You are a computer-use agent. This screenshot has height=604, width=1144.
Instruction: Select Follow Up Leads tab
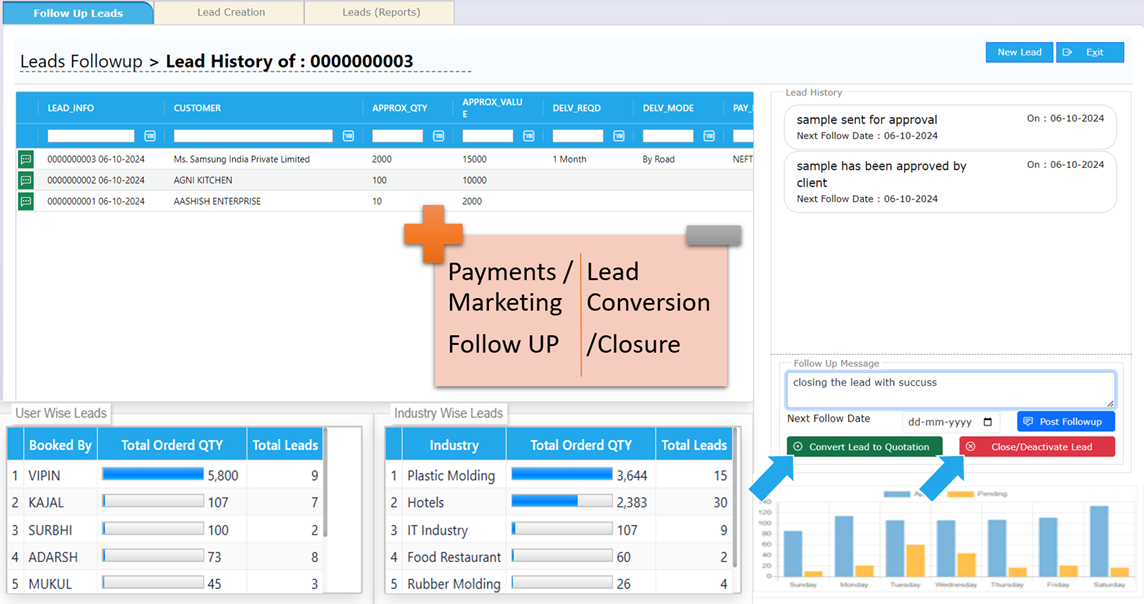pos(78,13)
